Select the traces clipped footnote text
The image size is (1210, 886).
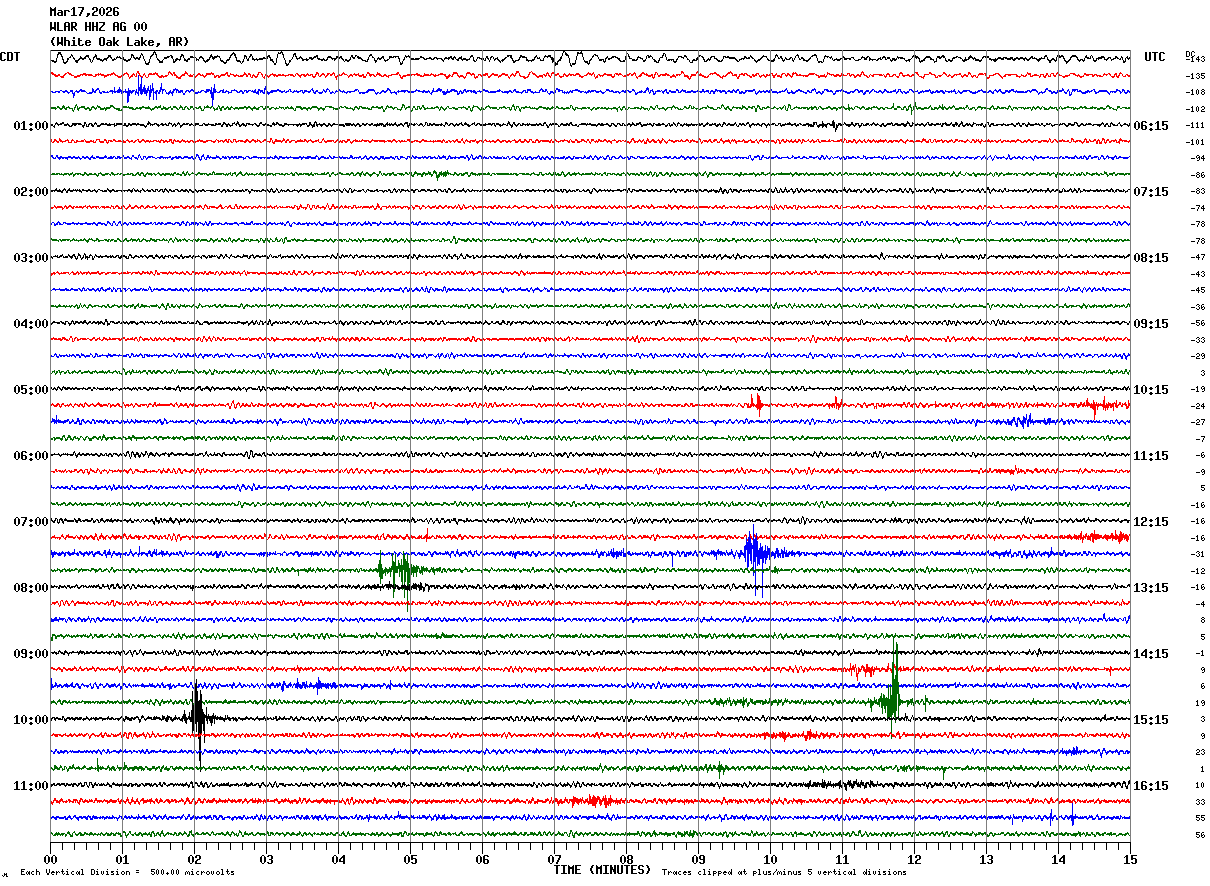point(784,873)
